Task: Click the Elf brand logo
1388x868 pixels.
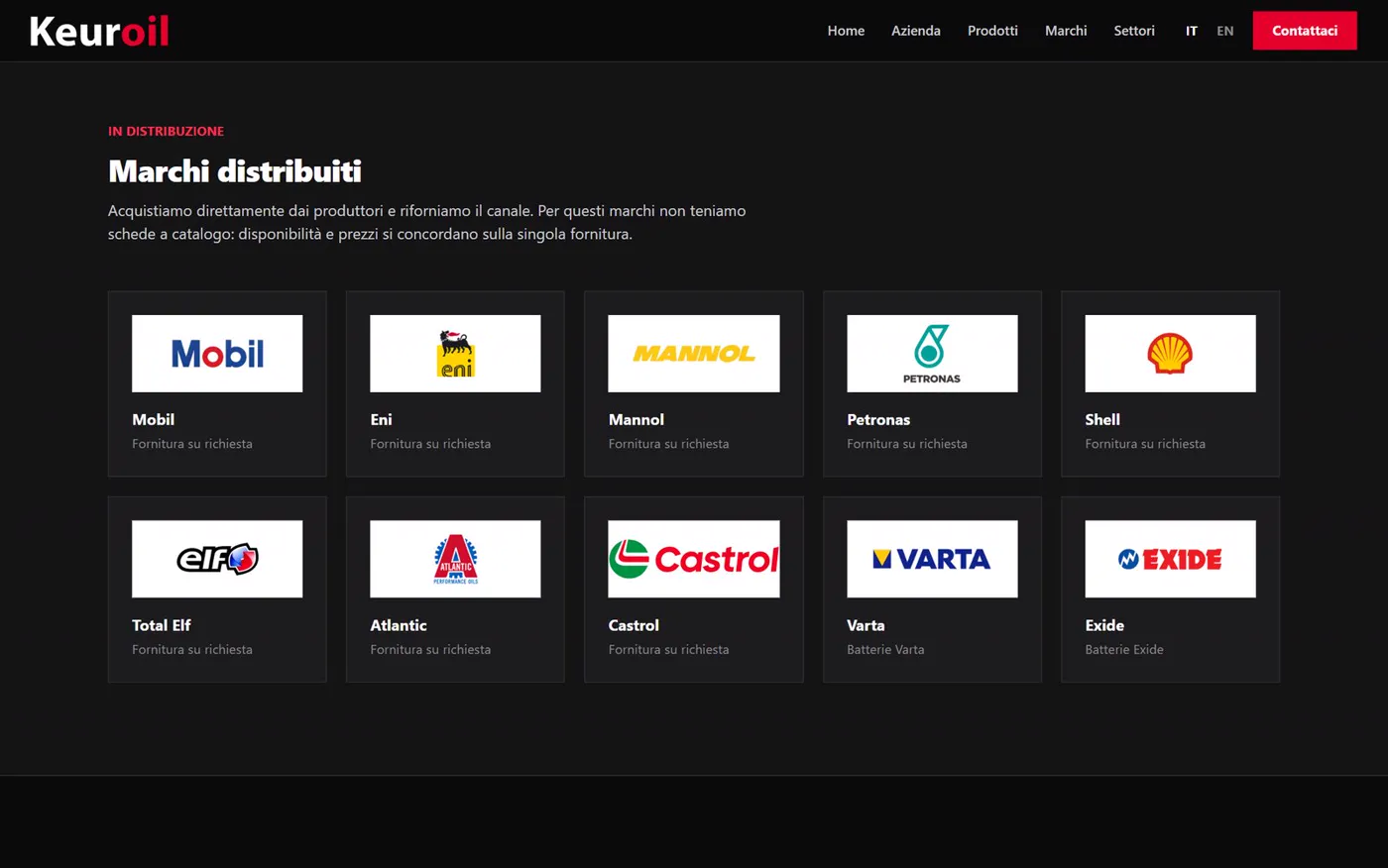Action: [x=217, y=559]
